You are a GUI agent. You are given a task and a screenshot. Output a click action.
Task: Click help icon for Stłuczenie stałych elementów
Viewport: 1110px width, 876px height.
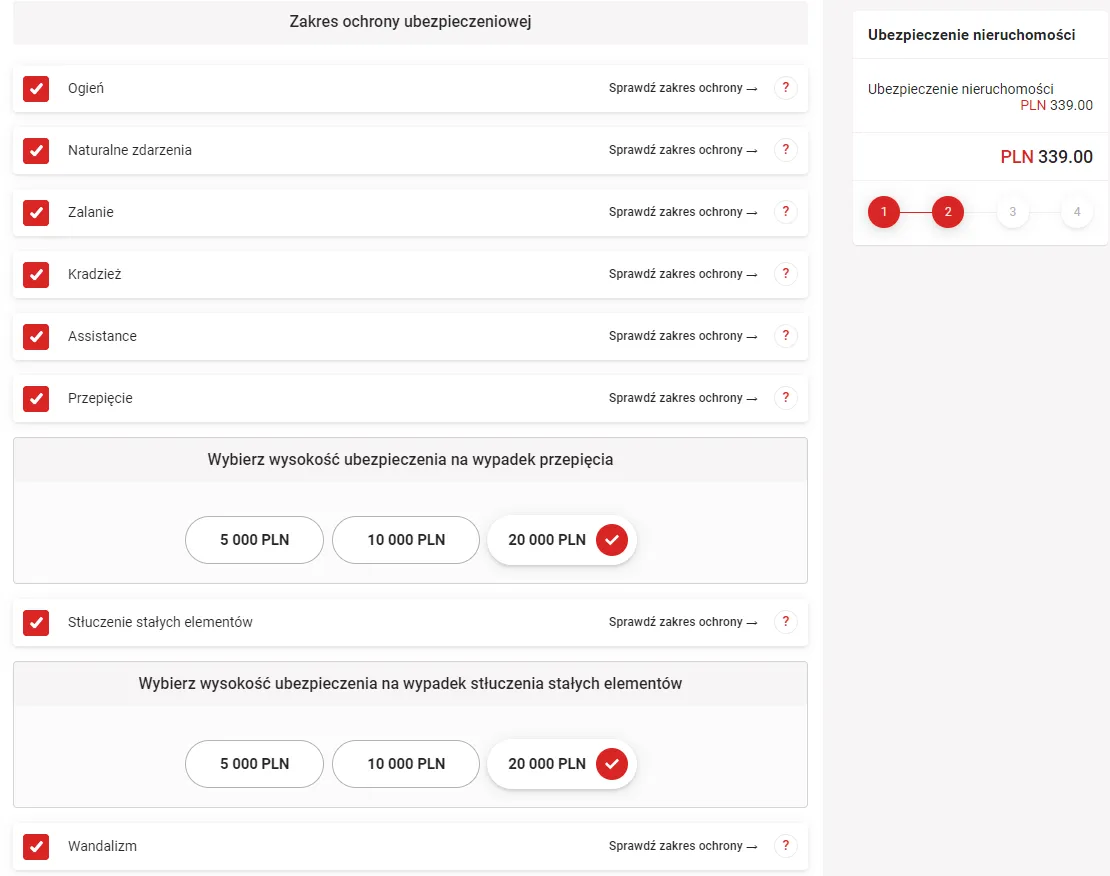[x=786, y=621]
